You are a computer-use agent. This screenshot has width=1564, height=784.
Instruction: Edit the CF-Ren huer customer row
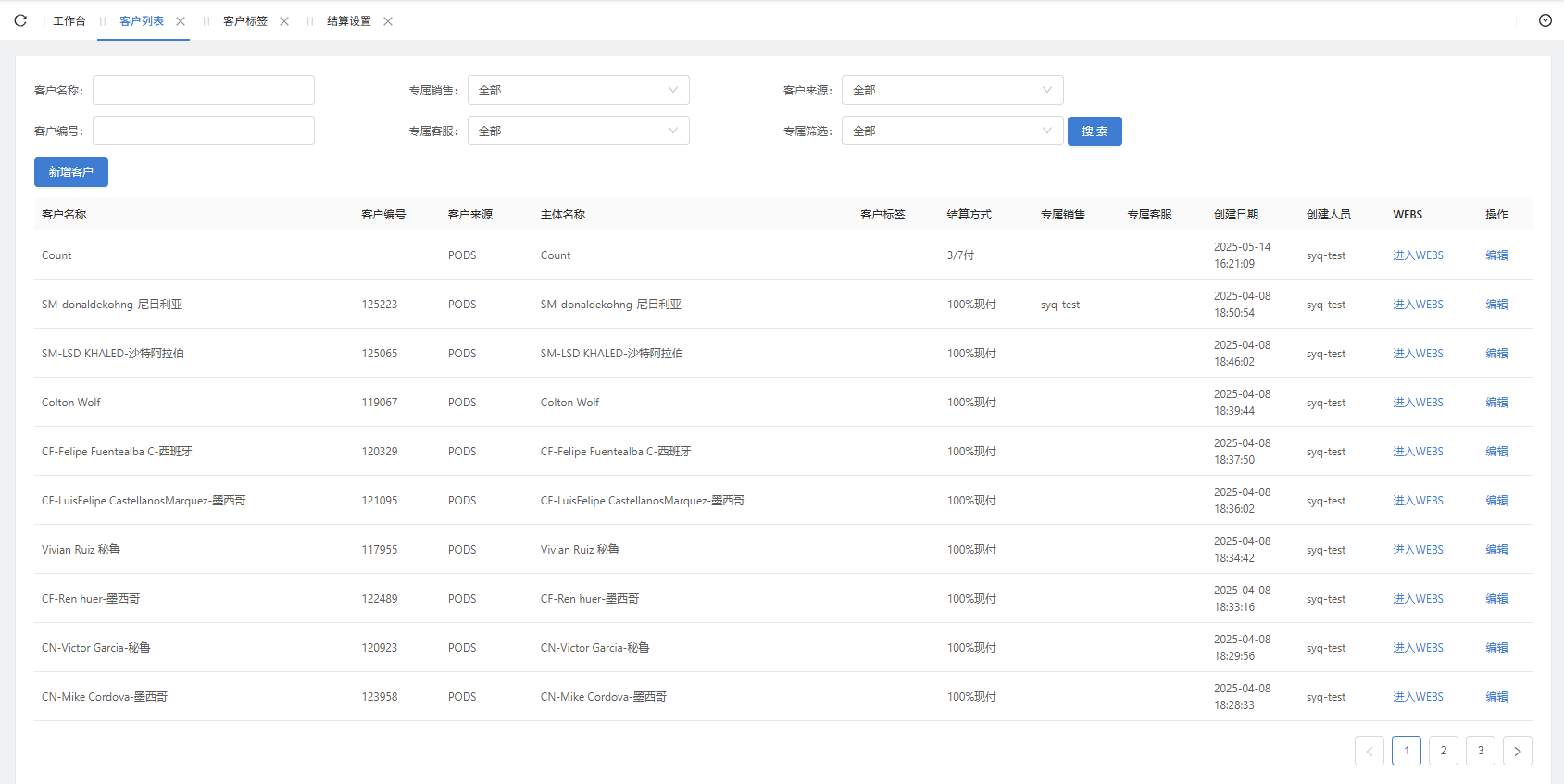1496,599
